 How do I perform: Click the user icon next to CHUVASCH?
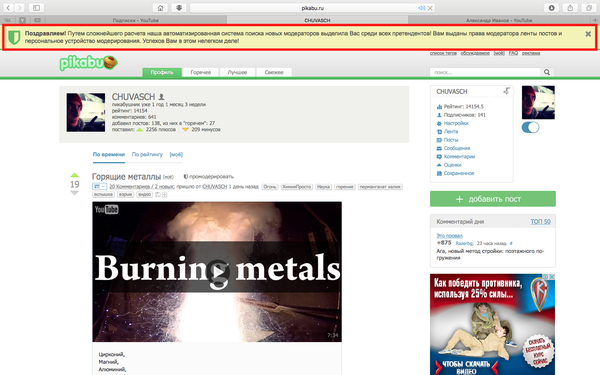(161, 97)
